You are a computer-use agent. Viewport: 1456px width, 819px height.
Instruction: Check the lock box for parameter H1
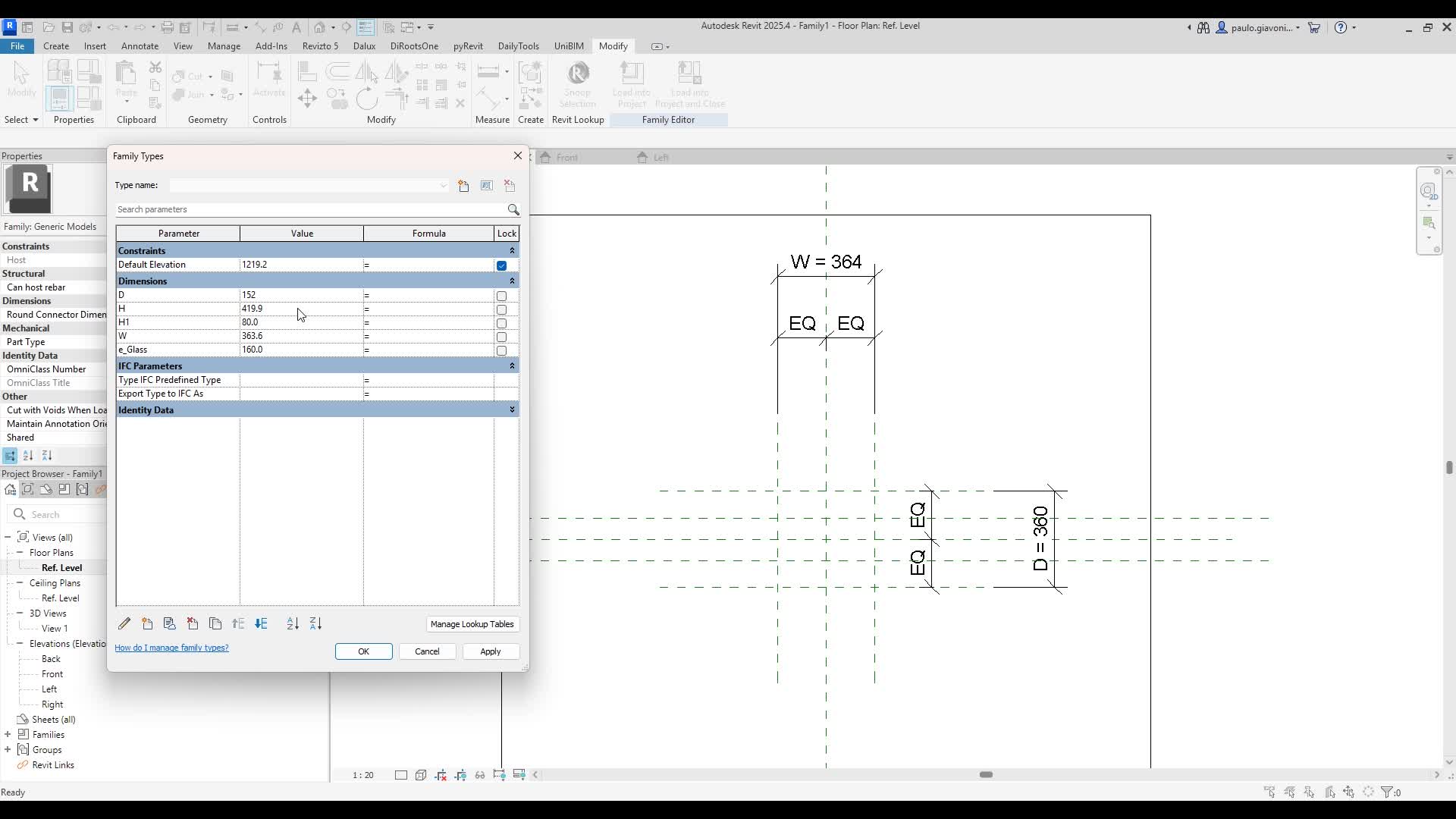click(x=501, y=323)
